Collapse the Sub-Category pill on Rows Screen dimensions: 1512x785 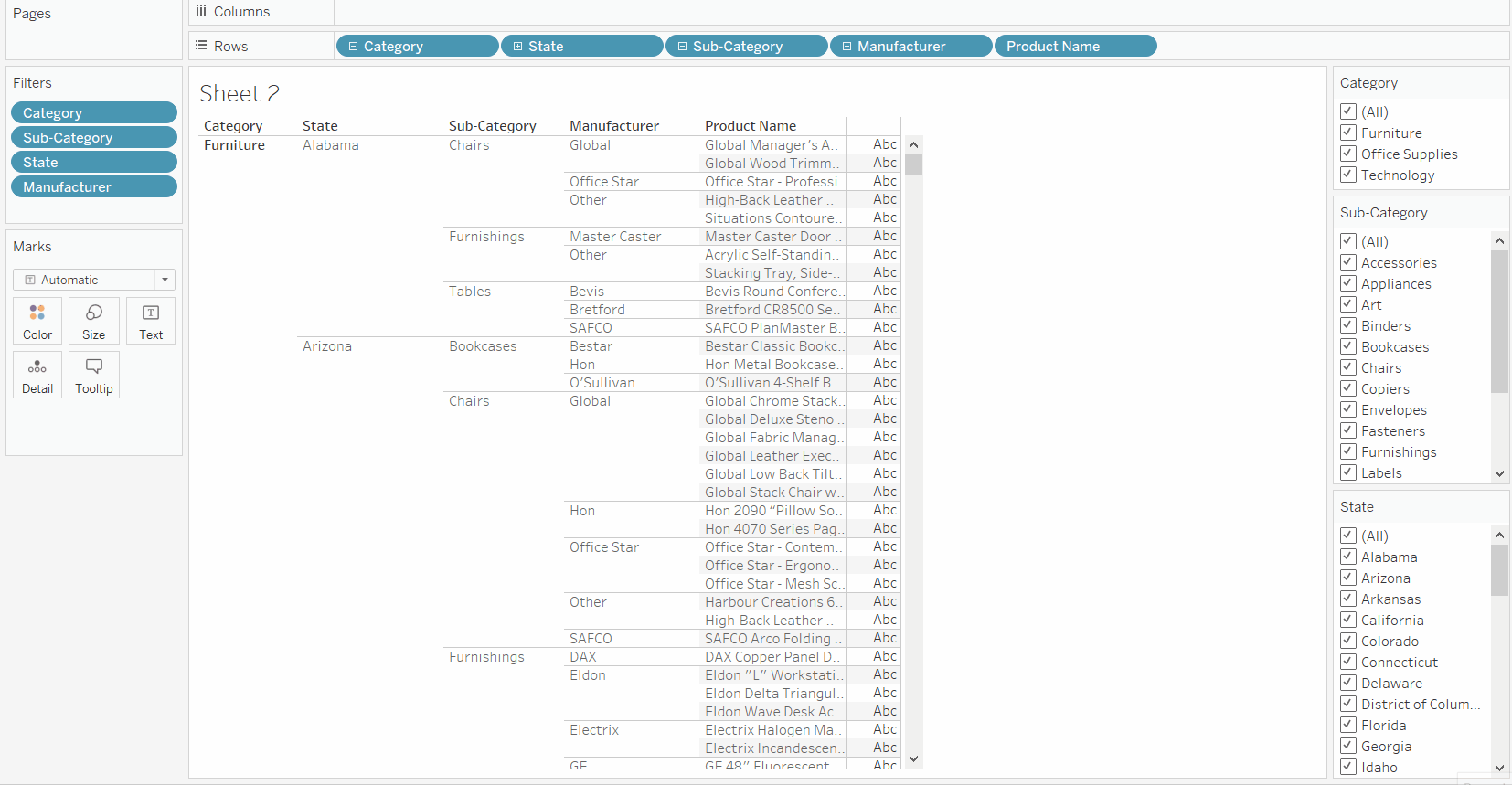[x=682, y=47]
